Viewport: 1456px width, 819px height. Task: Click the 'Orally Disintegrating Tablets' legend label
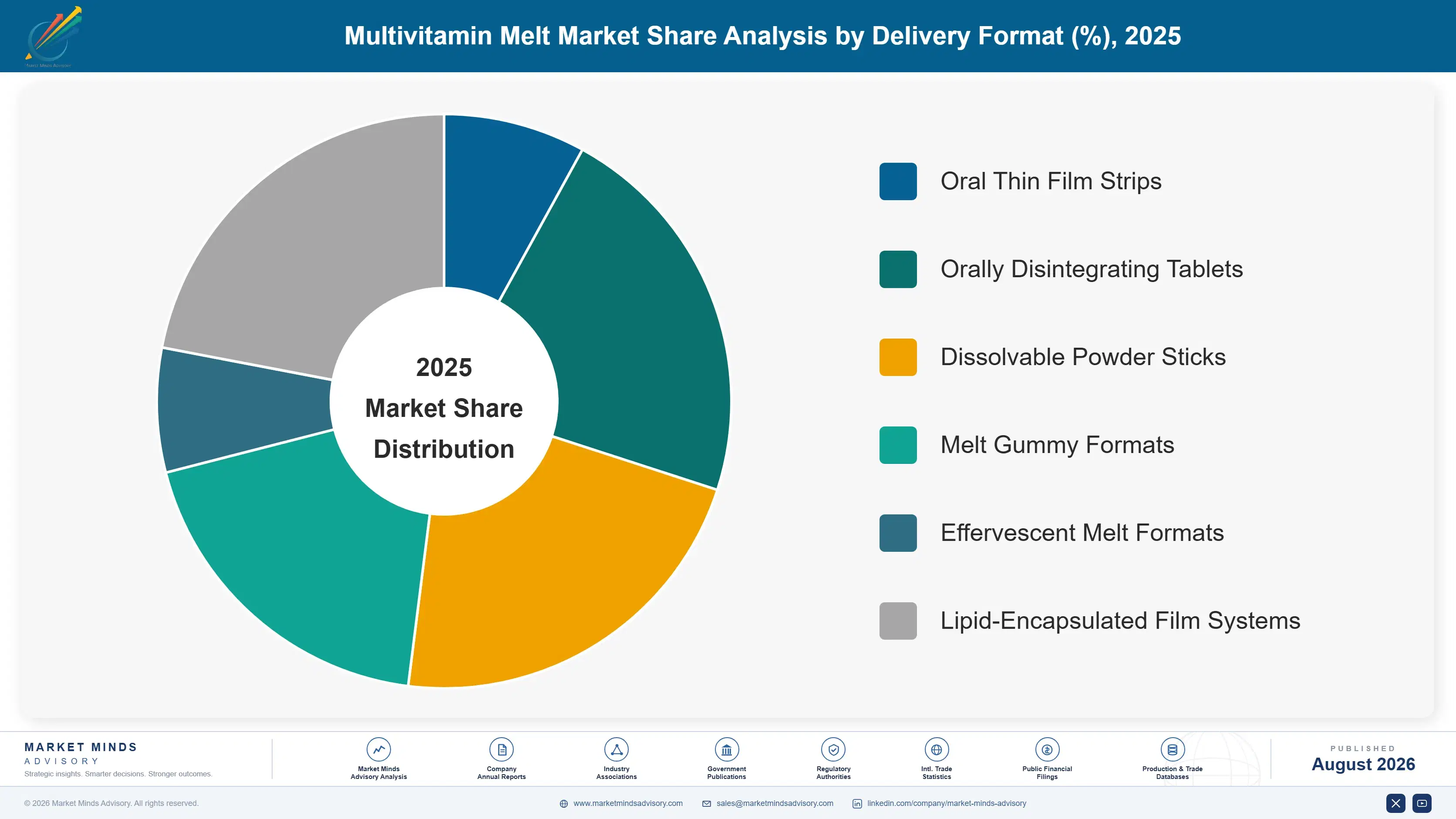tap(1092, 269)
